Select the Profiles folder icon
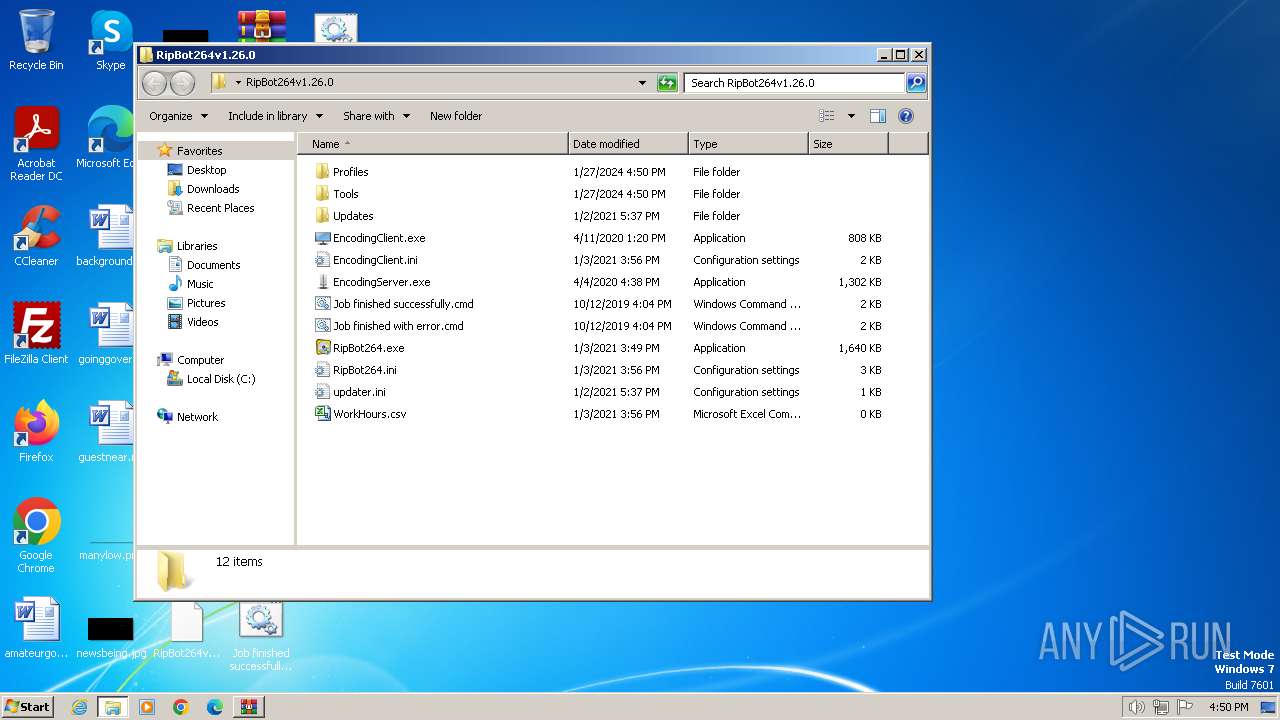This screenshot has width=1280, height=720. (x=322, y=172)
